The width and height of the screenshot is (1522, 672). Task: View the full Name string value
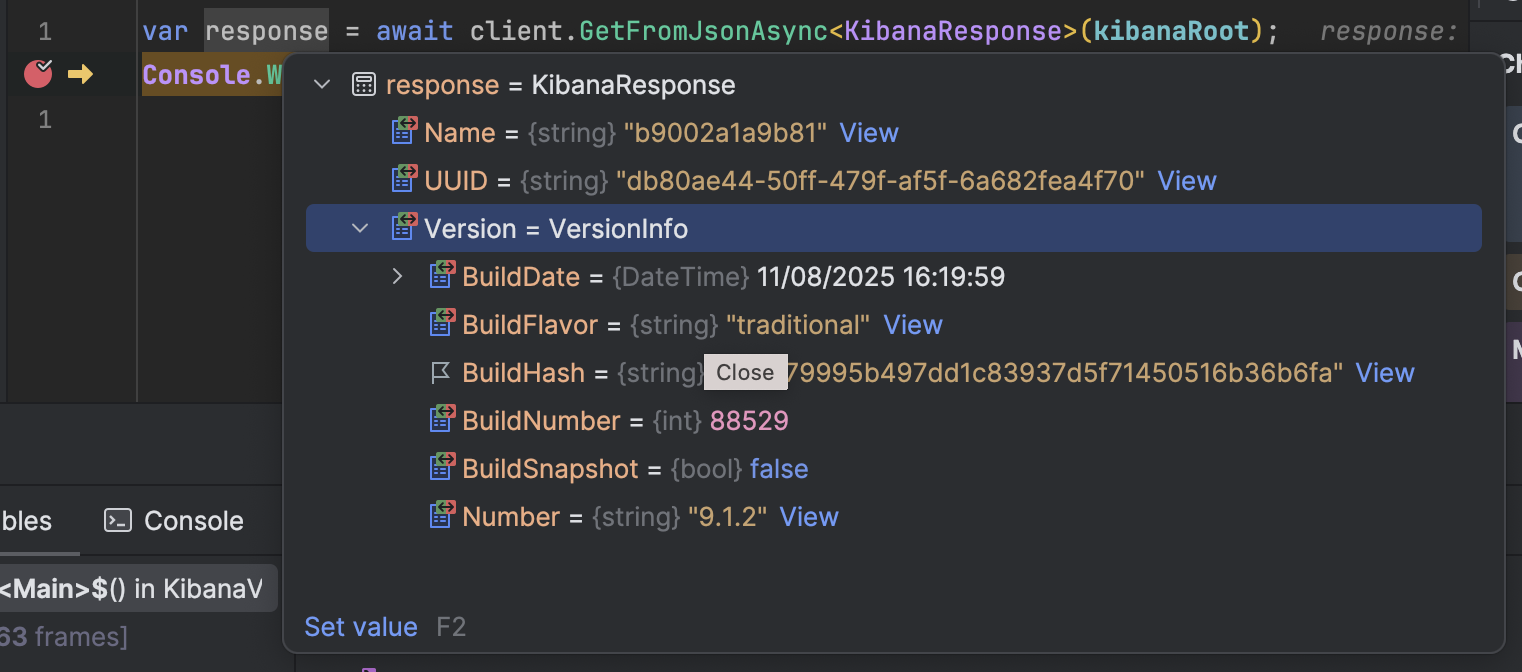pos(868,131)
